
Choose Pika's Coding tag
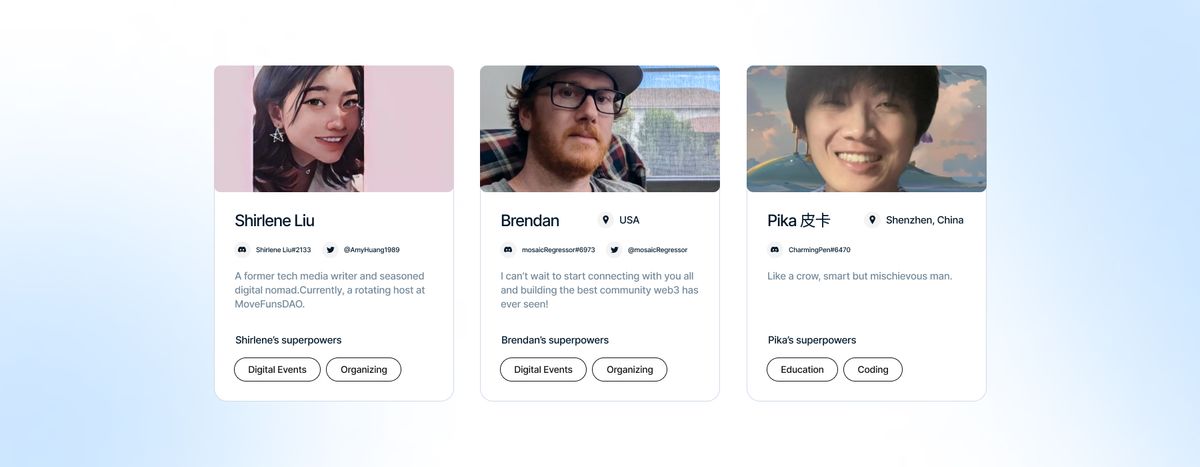873,370
